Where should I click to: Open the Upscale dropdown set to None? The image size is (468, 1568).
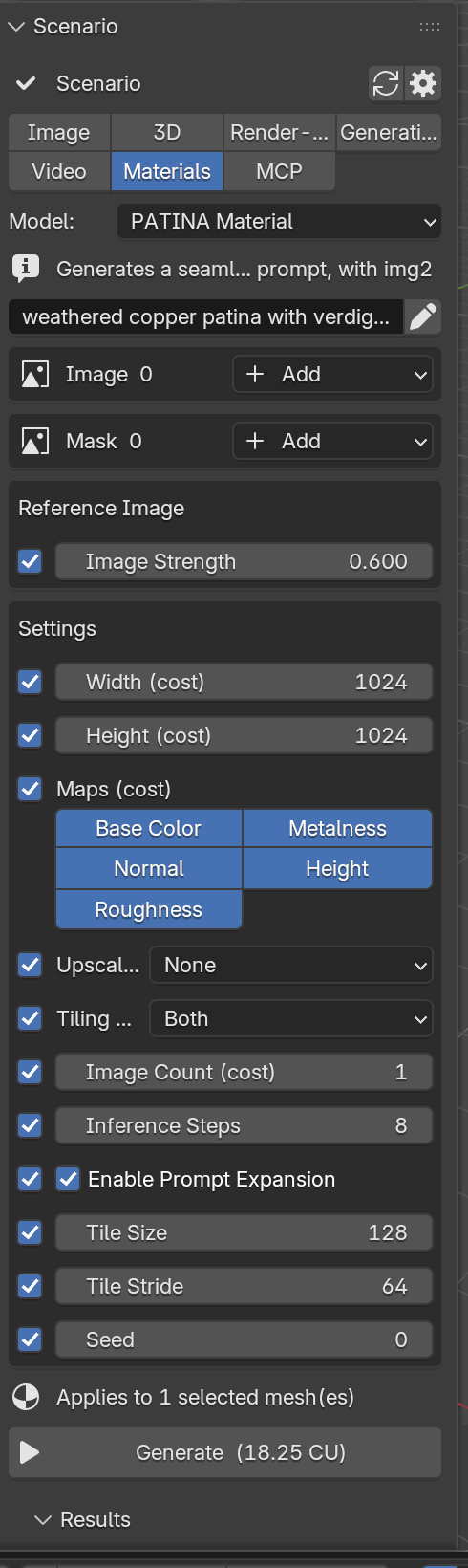click(x=291, y=965)
